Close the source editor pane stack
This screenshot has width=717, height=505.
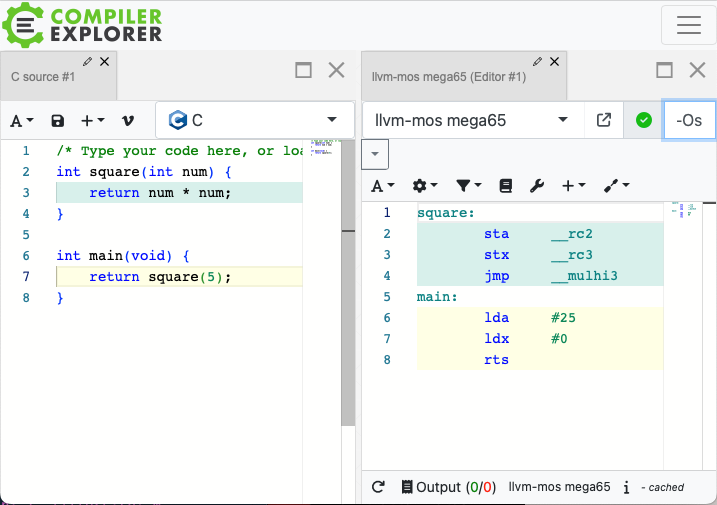click(x=337, y=70)
